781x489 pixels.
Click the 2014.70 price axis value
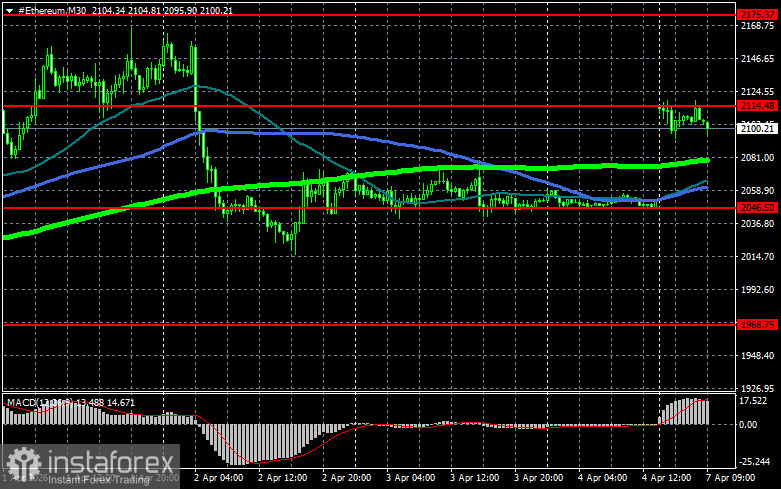click(x=758, y=256)
